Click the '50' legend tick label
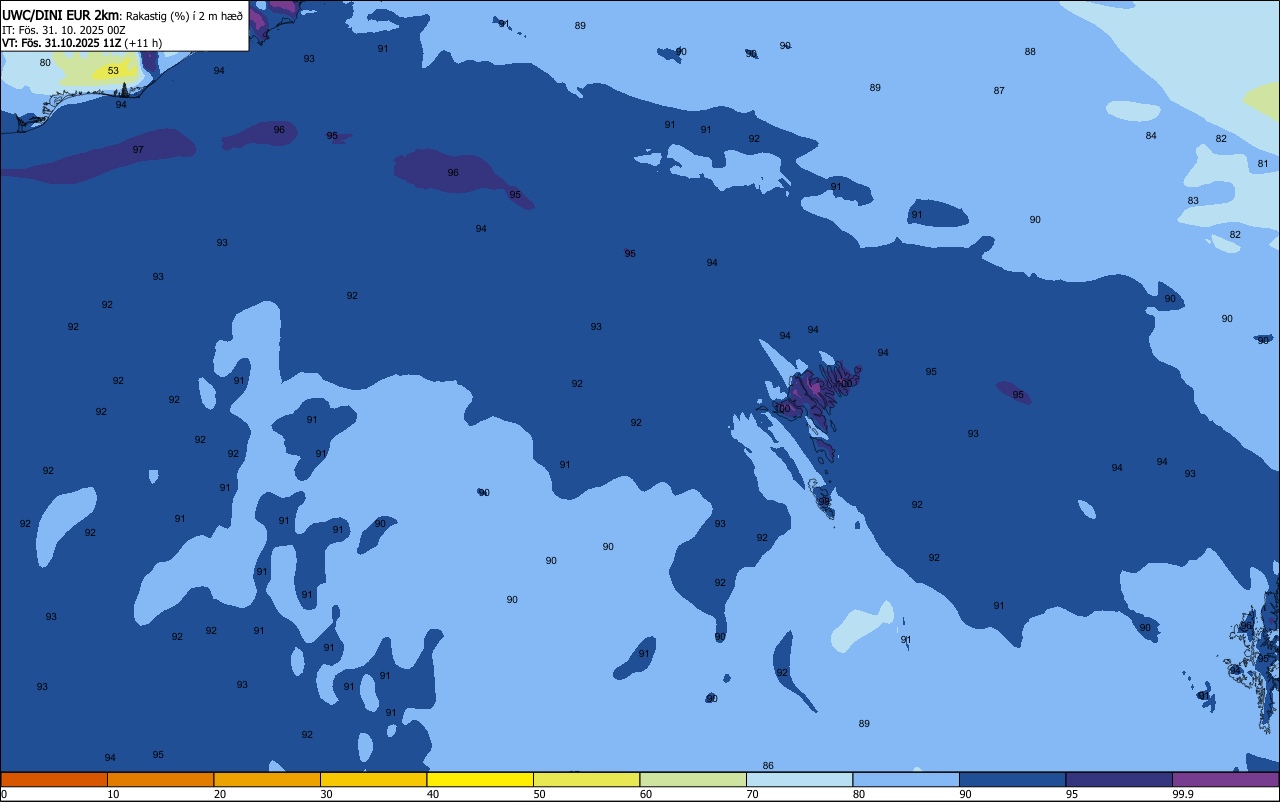The image size is (1280, 802). click(539, 794)
